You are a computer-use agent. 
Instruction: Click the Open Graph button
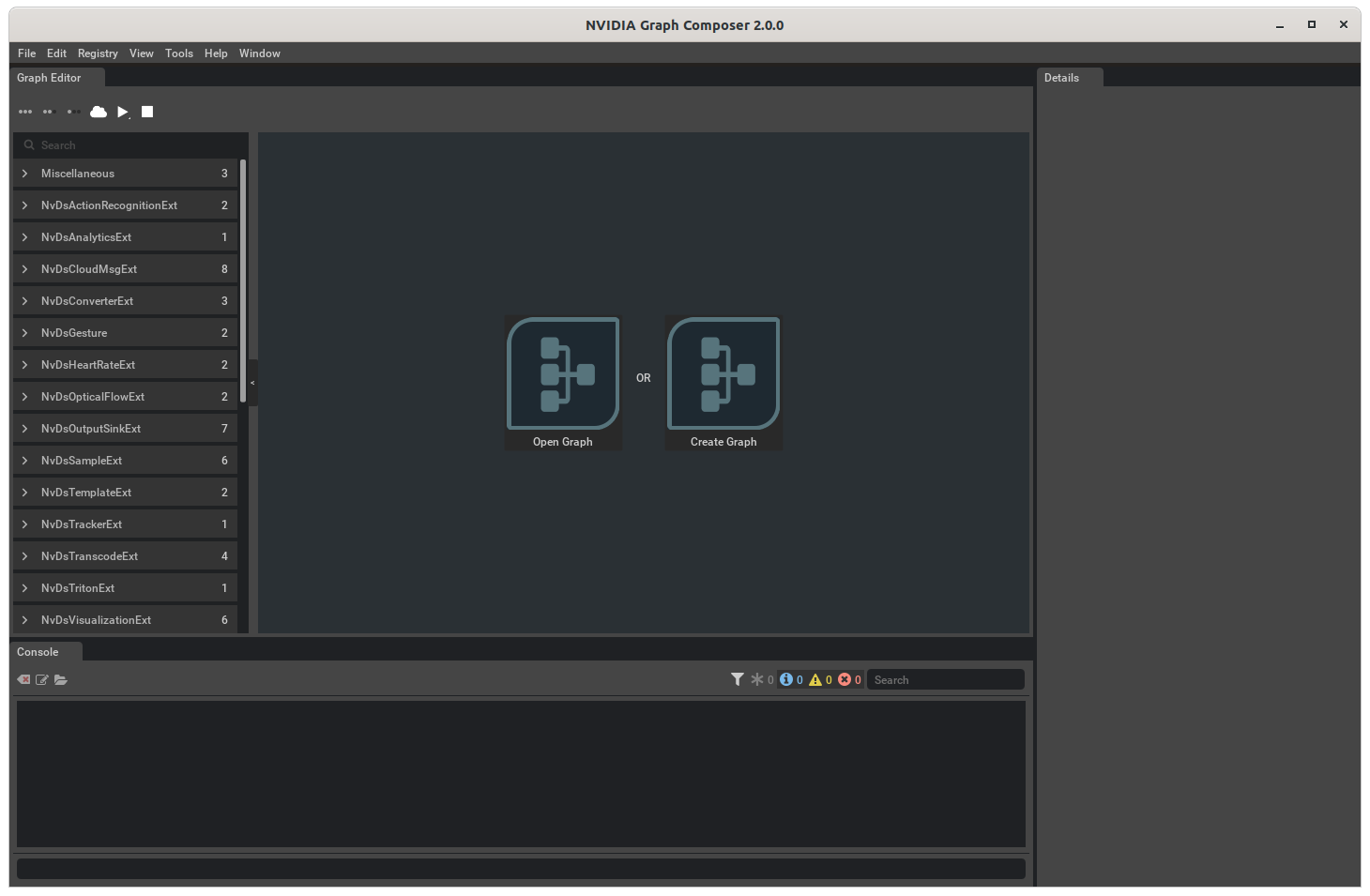[562, 382]
